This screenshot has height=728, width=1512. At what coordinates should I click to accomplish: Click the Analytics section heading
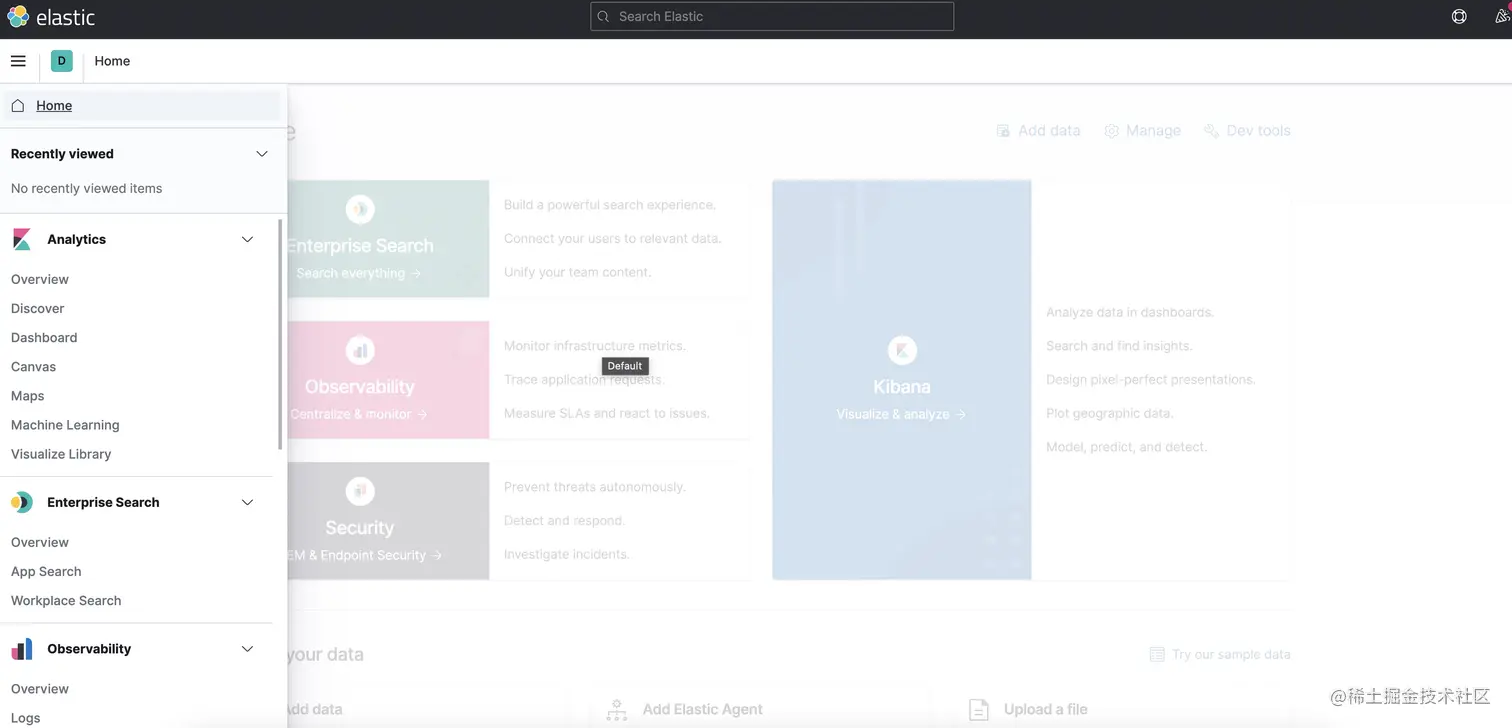(x=76, y=239)
